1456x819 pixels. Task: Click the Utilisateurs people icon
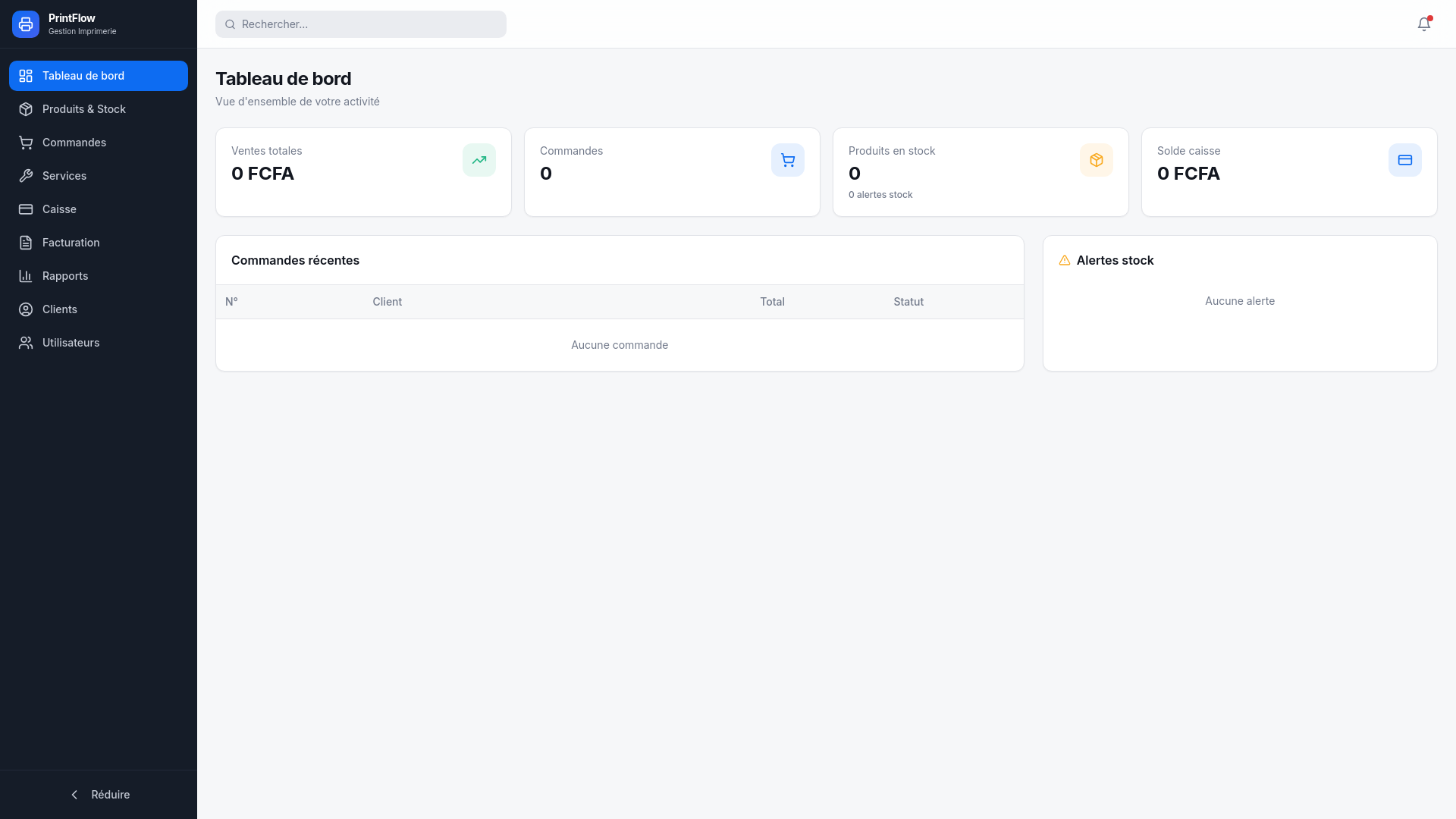coord(26,343)
